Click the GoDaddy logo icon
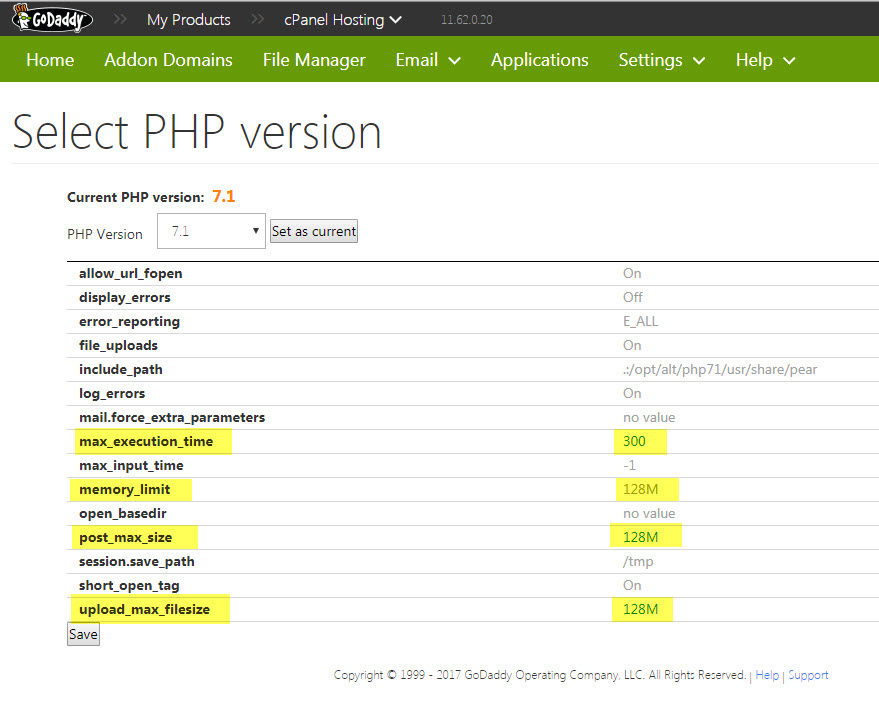The image size is (879, 709). (53, 19)
